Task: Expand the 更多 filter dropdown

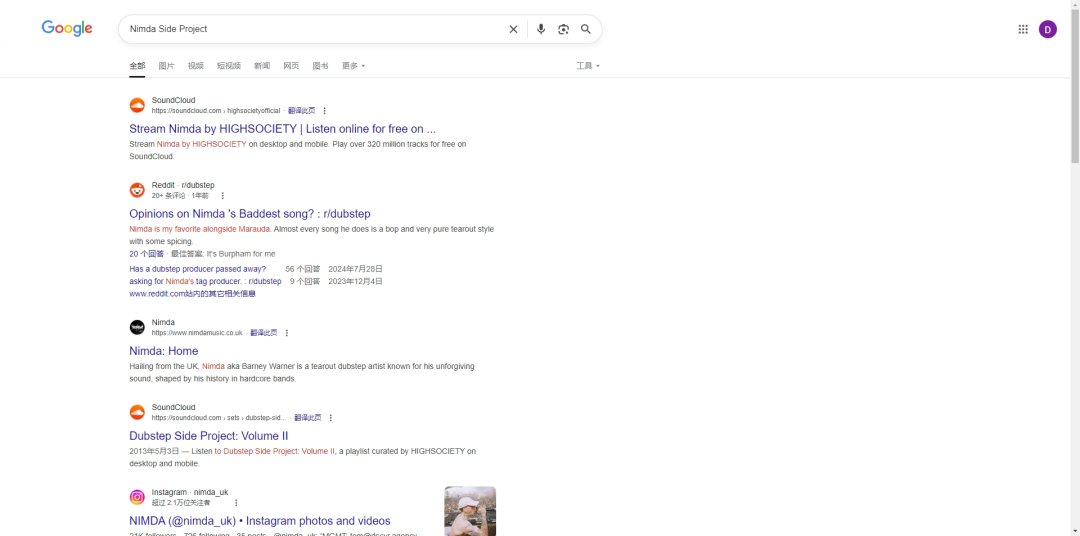Action: 353,66
